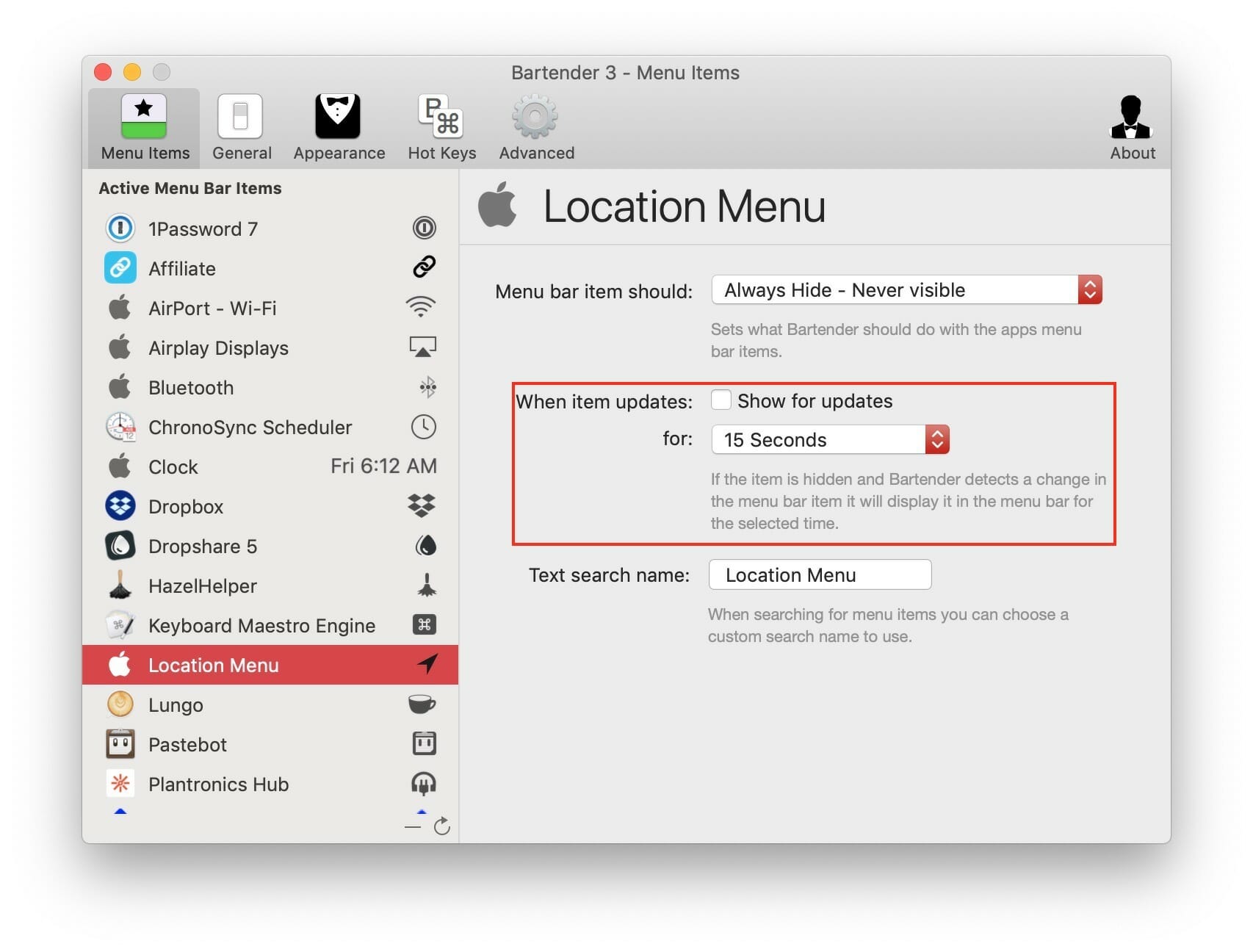The width and height of the screenshot is (1253, 952).
Task: Select 1Password 7 in the list
Action: pos(270,228)
